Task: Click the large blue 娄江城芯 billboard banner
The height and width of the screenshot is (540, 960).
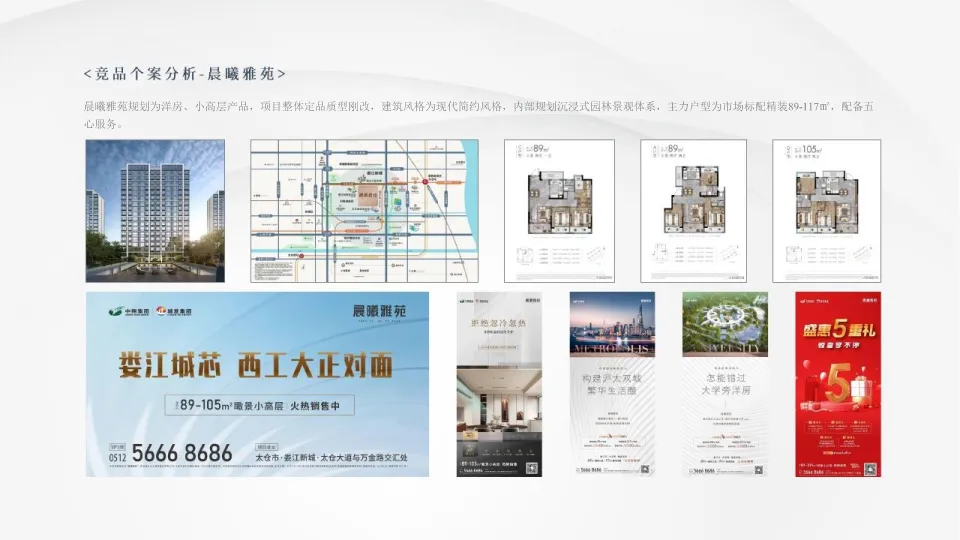Action: click(x=257, y=384)
